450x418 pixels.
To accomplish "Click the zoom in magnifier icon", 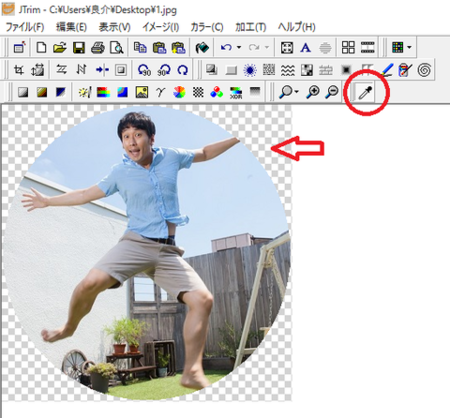I will (313, 92).
